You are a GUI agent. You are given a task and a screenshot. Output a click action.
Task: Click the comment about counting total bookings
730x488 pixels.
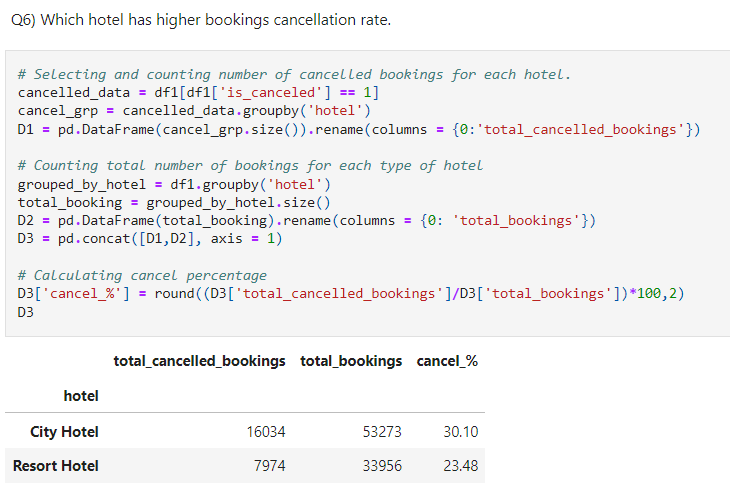[x=250, y=165]
